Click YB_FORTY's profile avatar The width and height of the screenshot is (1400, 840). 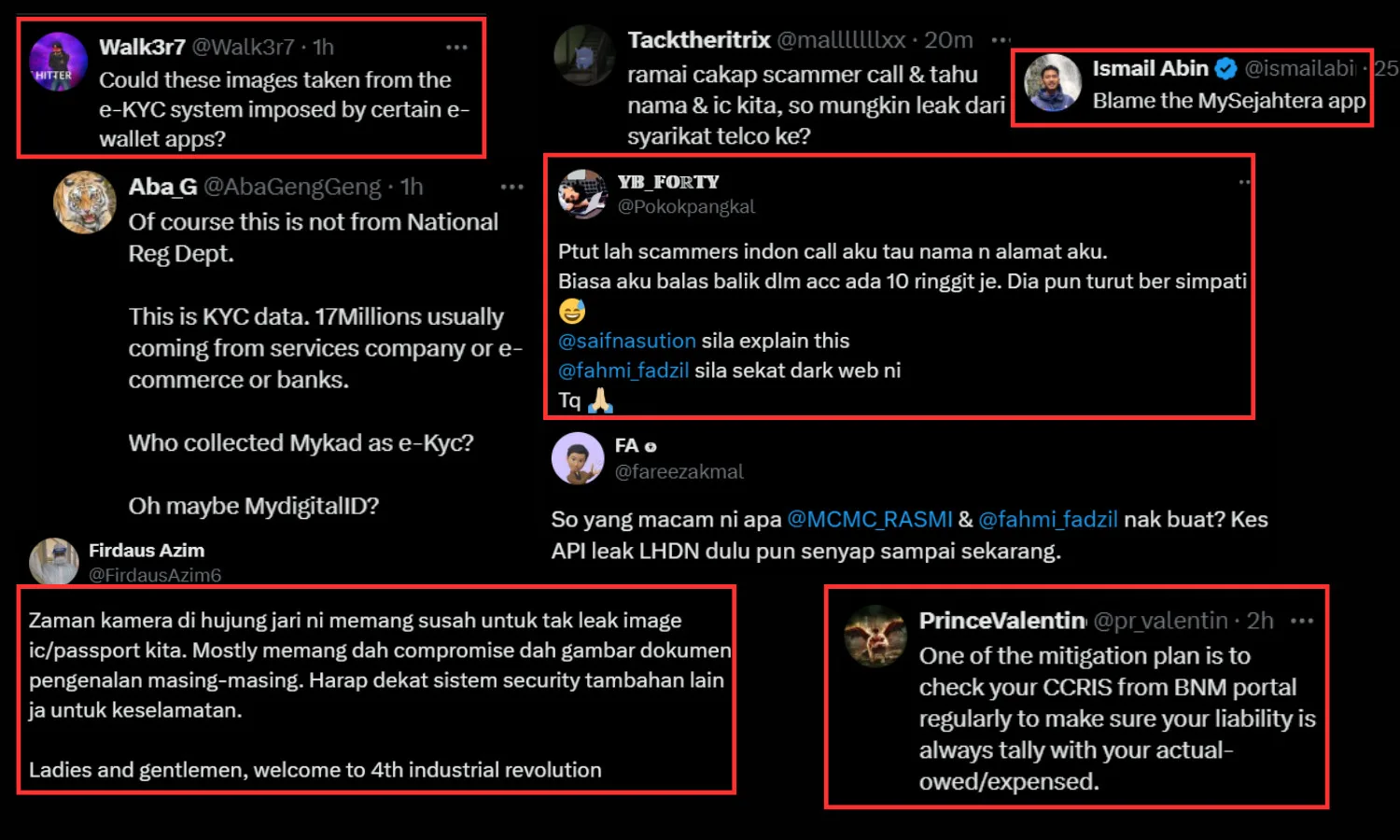click(582, 193)
